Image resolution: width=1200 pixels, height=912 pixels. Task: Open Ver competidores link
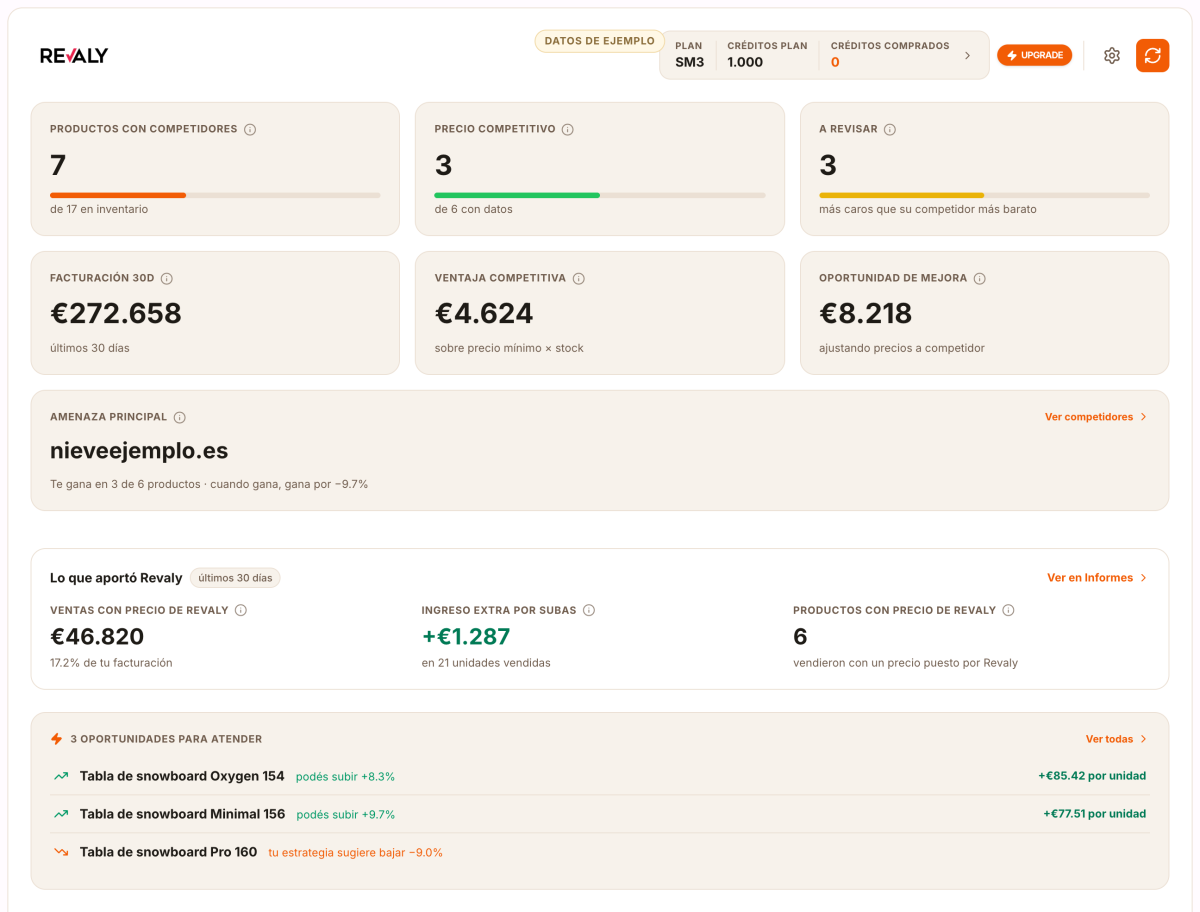coord(1096,417)
